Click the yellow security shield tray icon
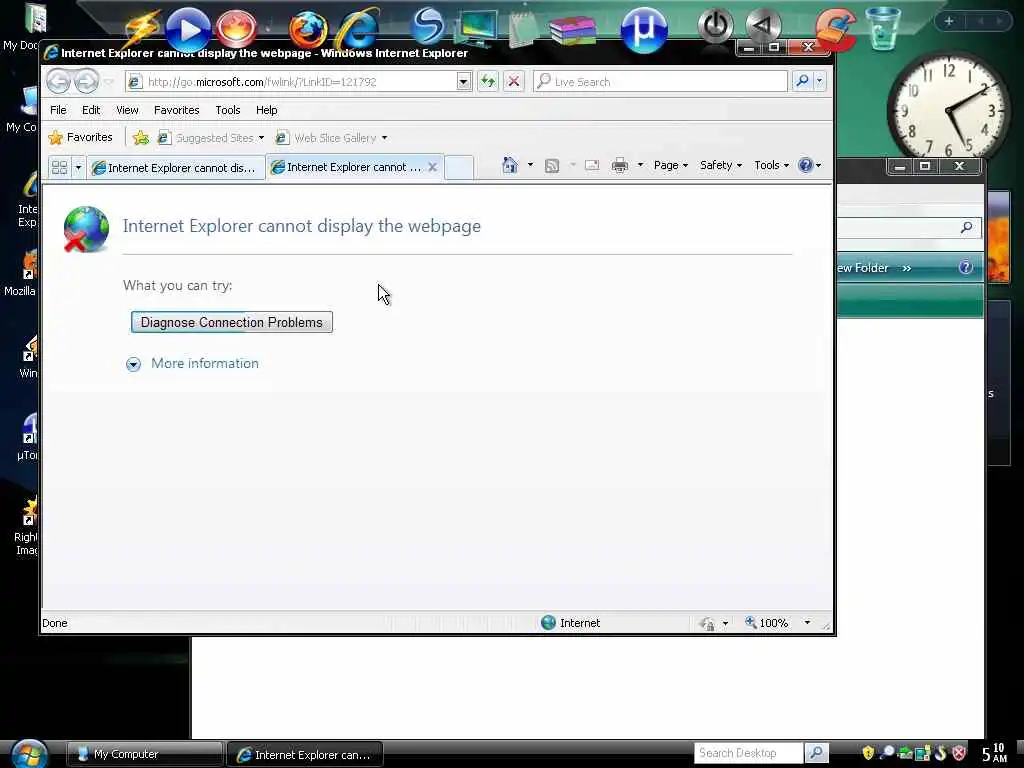Image resolution: width=1024 pixels, height=768 pixels. (x=868, y=753)
